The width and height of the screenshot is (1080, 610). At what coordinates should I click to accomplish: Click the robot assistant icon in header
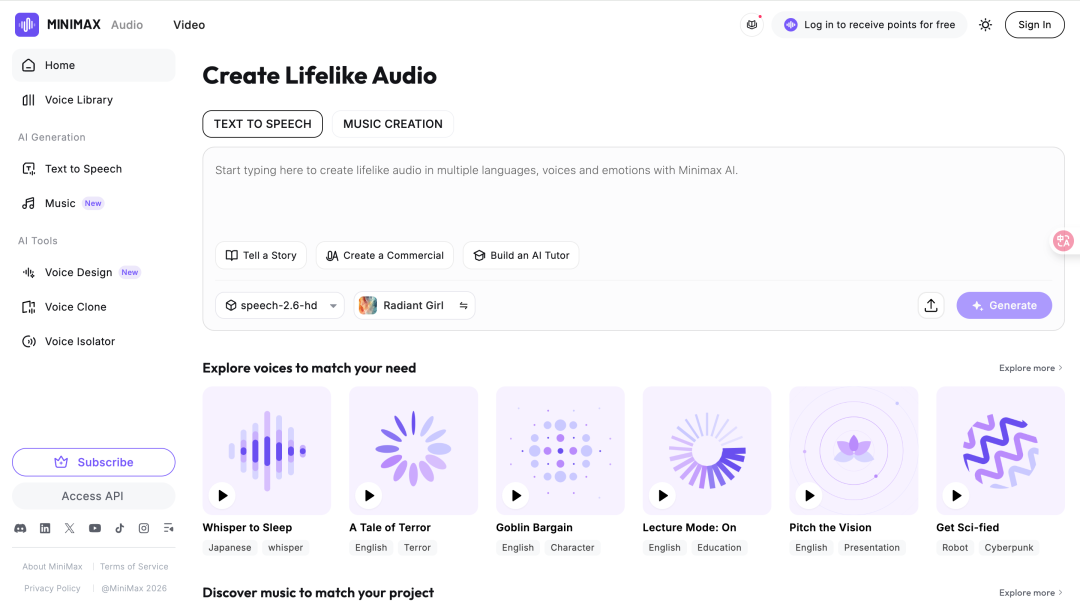click(x=751, y=25)
